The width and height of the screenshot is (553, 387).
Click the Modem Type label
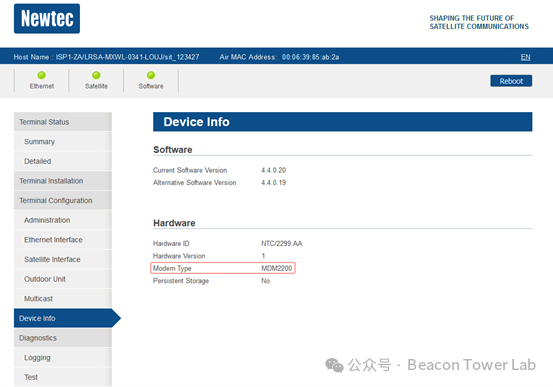(172, 268)
